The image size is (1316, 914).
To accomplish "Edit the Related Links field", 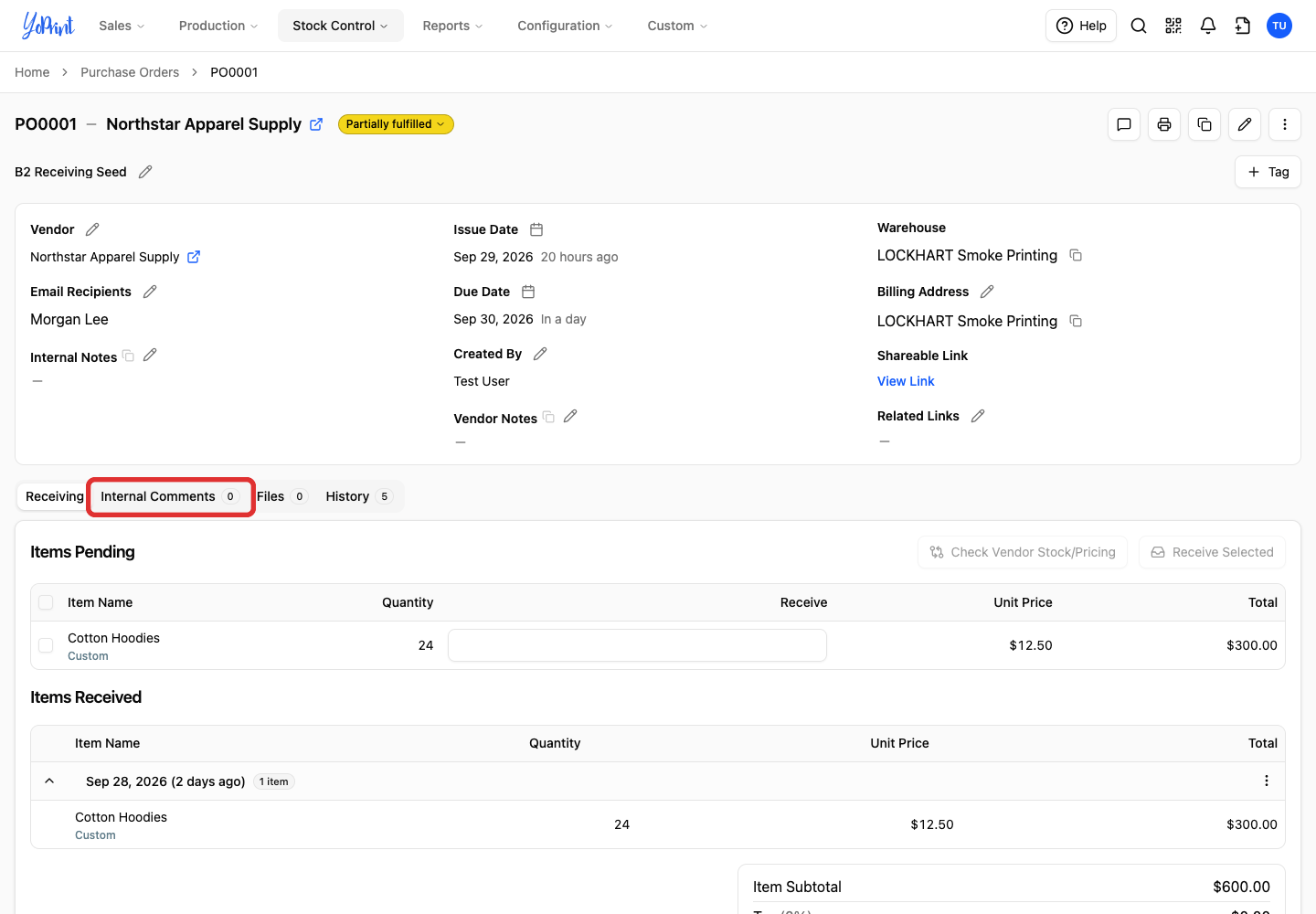I will click(x=978, y=416).
